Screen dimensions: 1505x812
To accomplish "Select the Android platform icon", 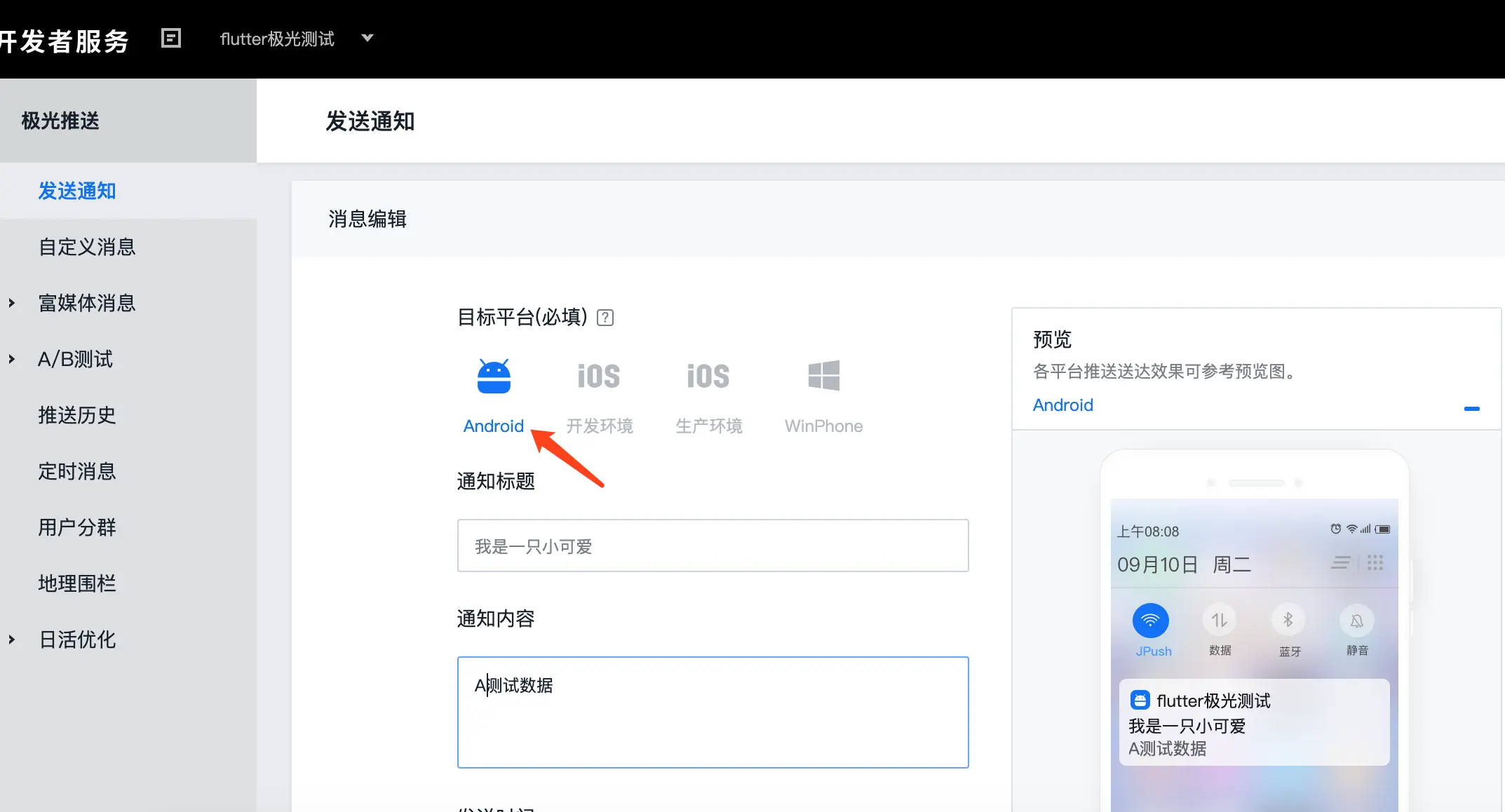I will tap(494, 377).
